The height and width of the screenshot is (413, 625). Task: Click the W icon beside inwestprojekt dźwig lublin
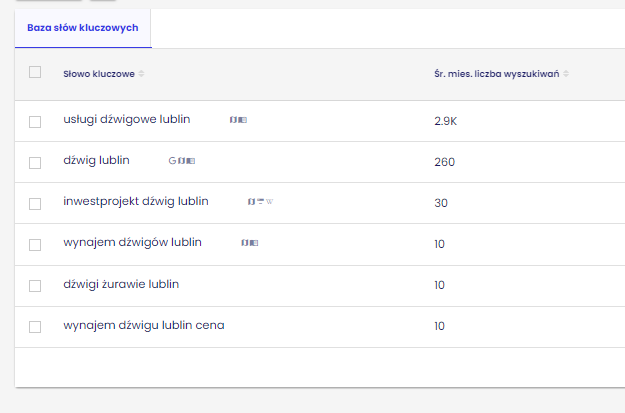point(269,202)
